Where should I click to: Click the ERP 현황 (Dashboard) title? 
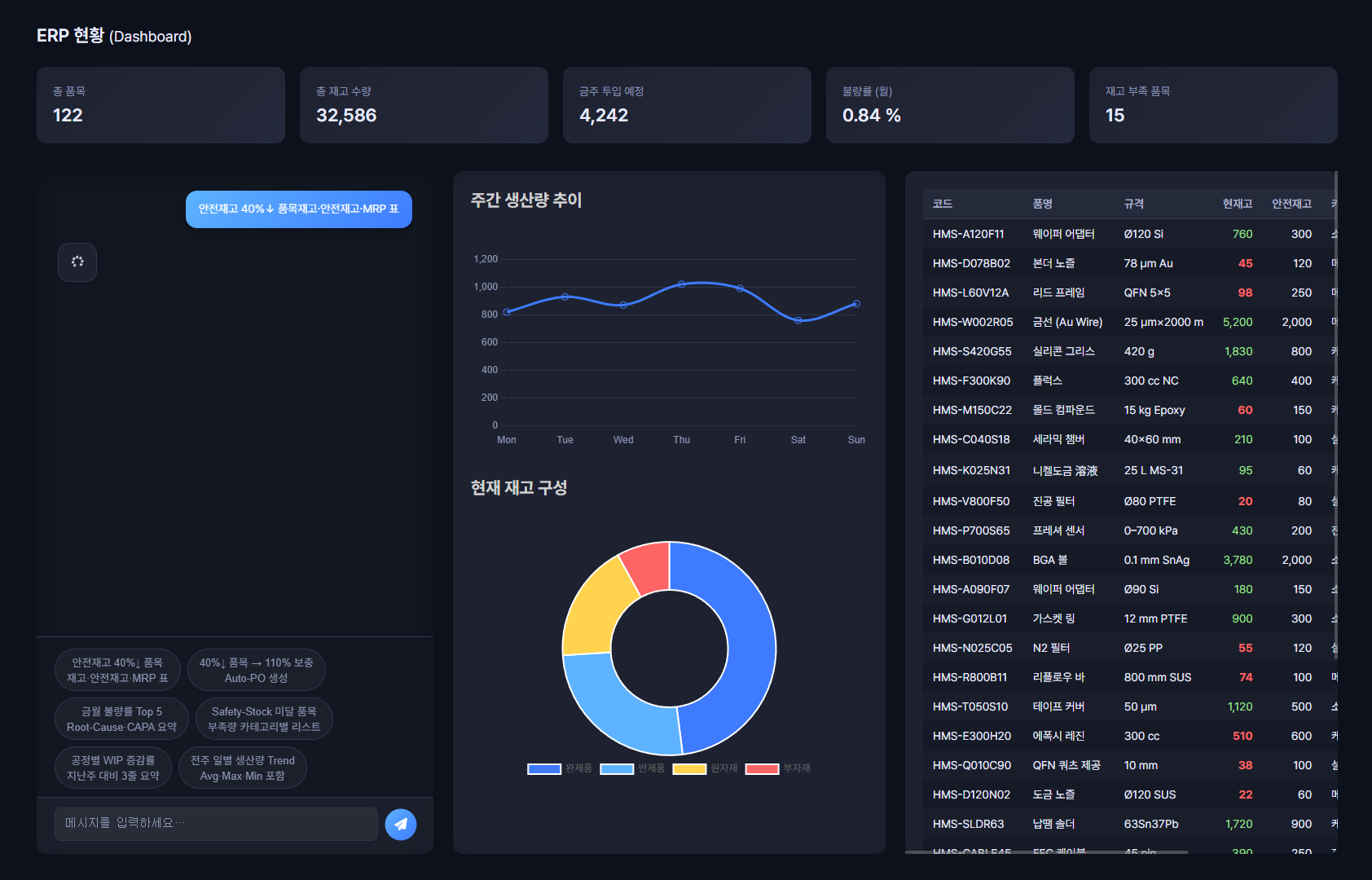click(114, 36)
